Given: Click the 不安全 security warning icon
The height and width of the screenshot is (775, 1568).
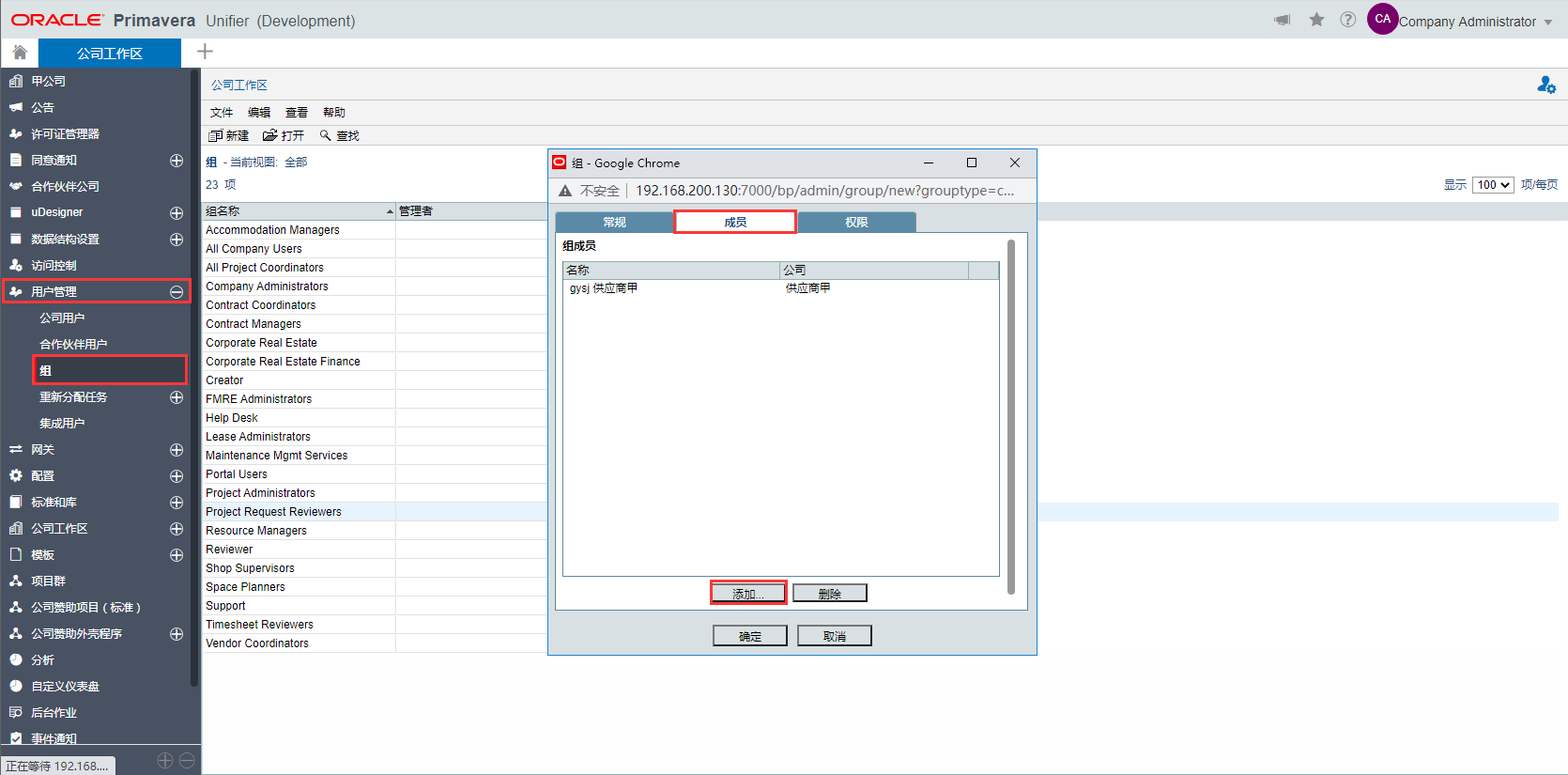Looking at the screenshot, I should [565, 191].
